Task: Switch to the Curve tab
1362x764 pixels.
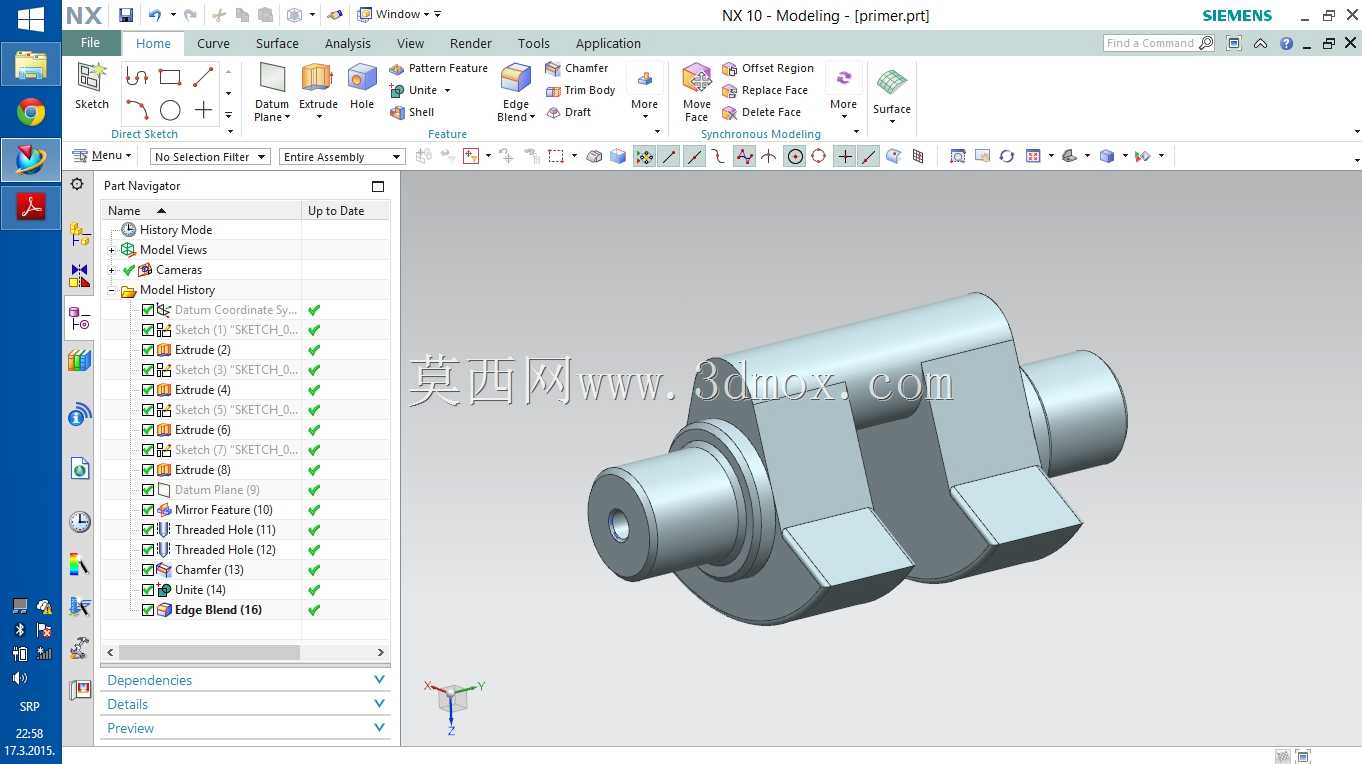Action: (213, 43)
